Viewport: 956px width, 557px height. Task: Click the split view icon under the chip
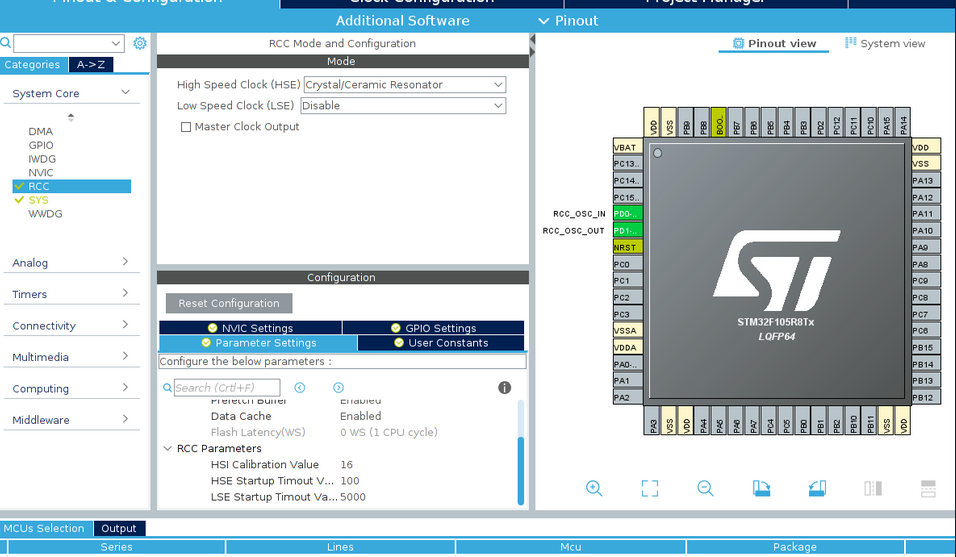pos(872,488)
